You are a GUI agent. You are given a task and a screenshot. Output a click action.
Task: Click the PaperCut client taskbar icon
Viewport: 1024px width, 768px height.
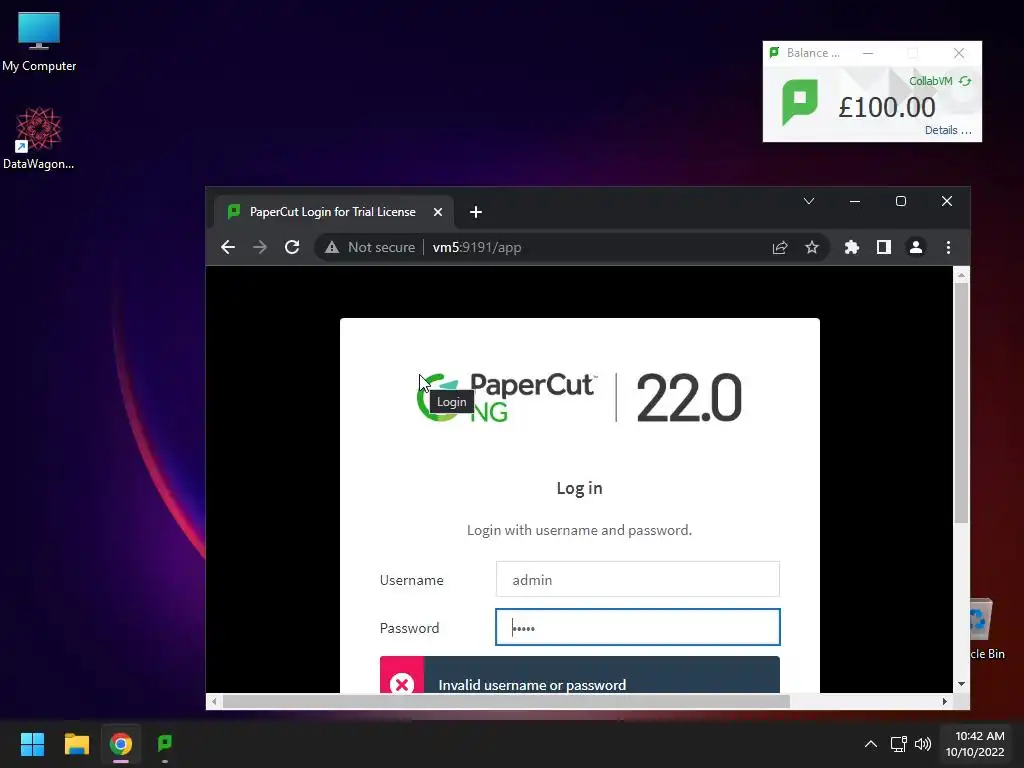[x=165, y=744]
